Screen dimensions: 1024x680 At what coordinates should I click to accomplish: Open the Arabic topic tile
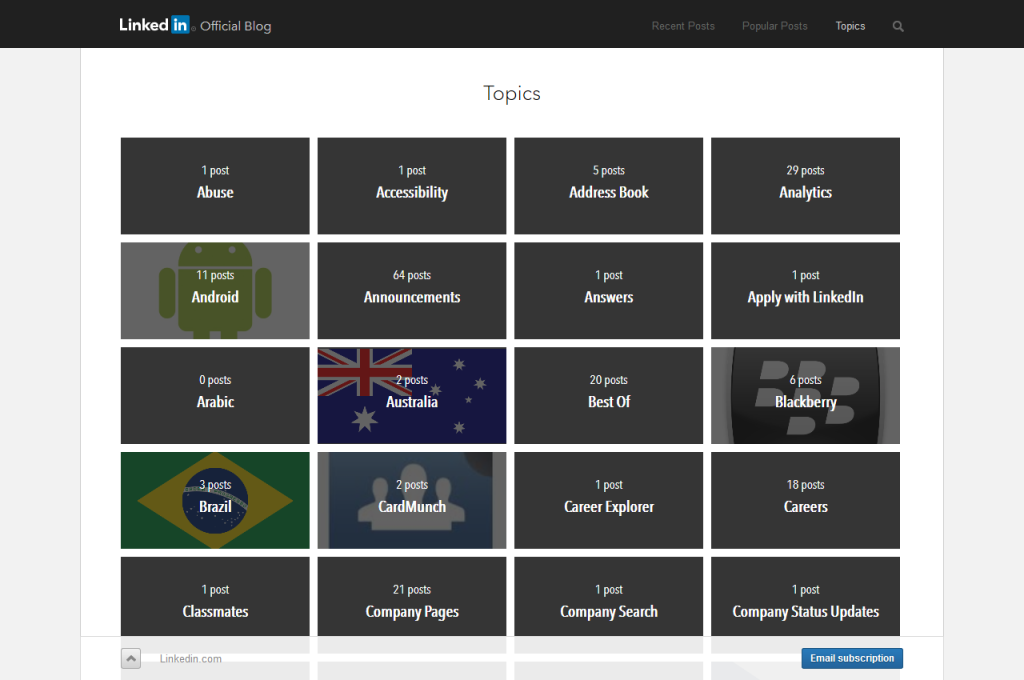(215, 395)
